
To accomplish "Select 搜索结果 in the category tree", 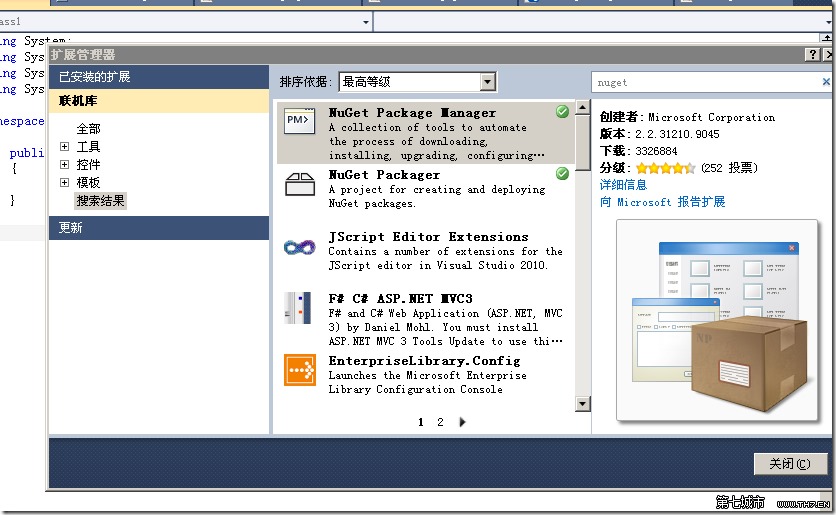I will click(100, 201).
